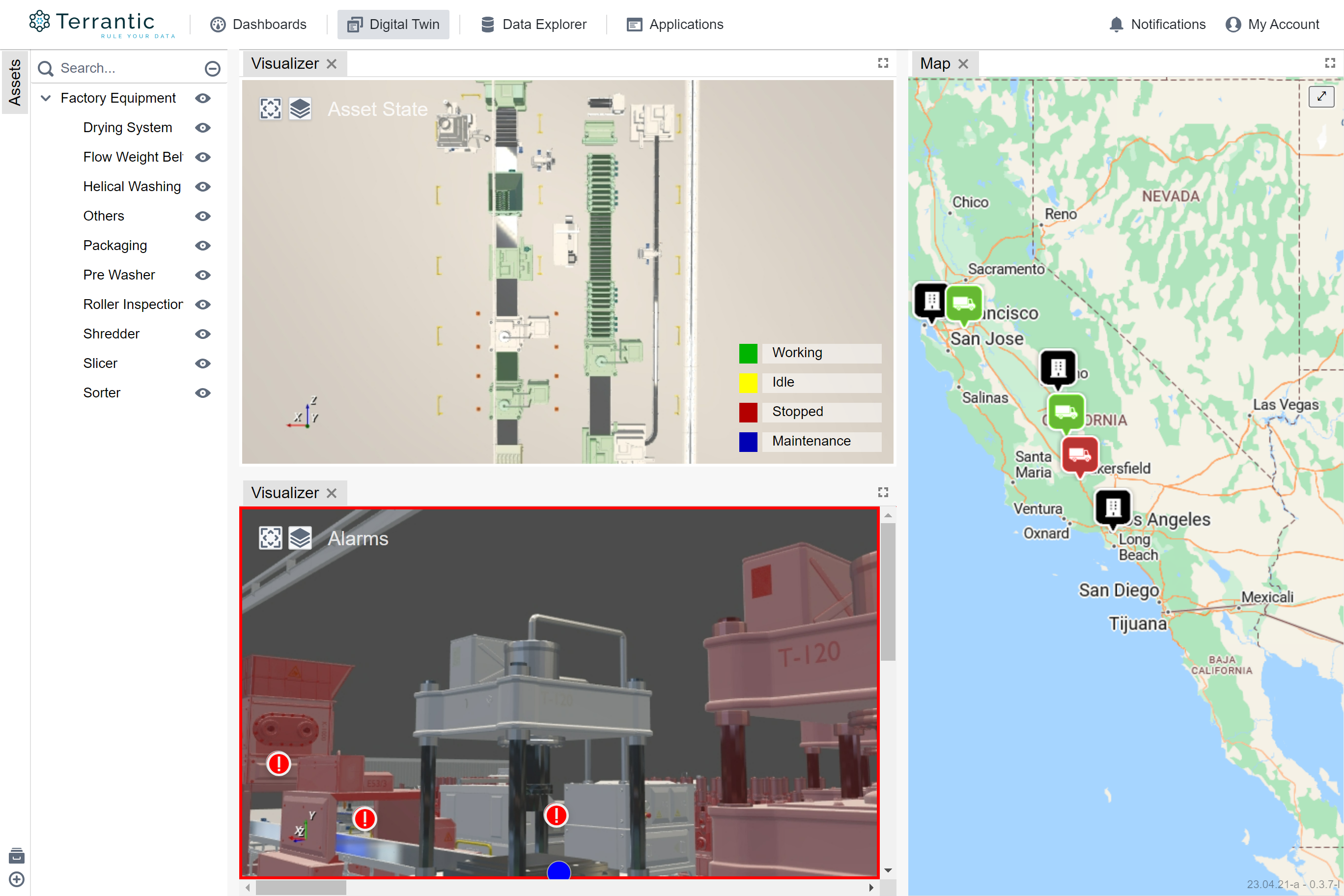Open Notifications bell
The image size is (1344, 896).
pos(1157,25)
